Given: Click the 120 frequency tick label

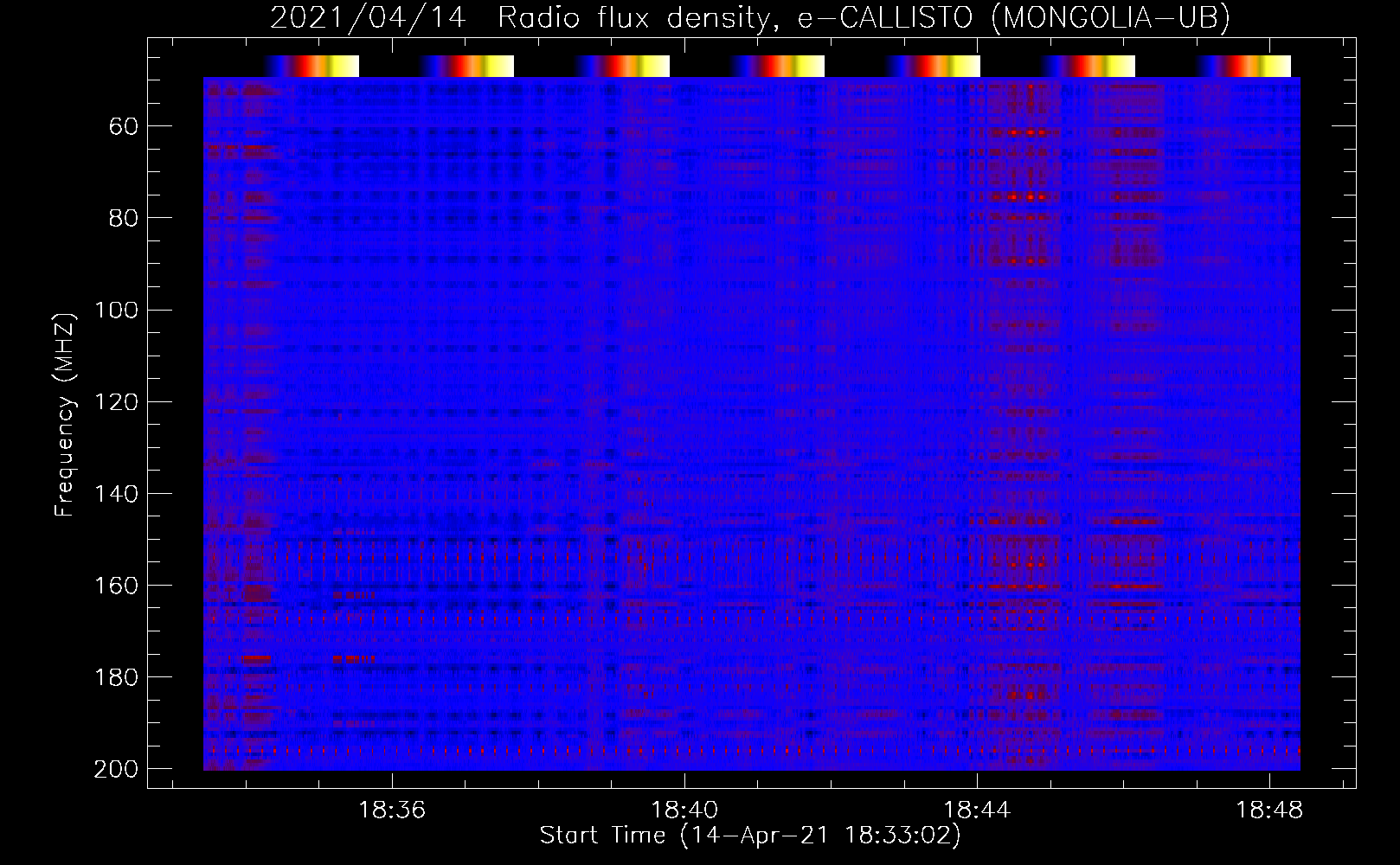Looking at the screenshot, I should click(116, 402).
